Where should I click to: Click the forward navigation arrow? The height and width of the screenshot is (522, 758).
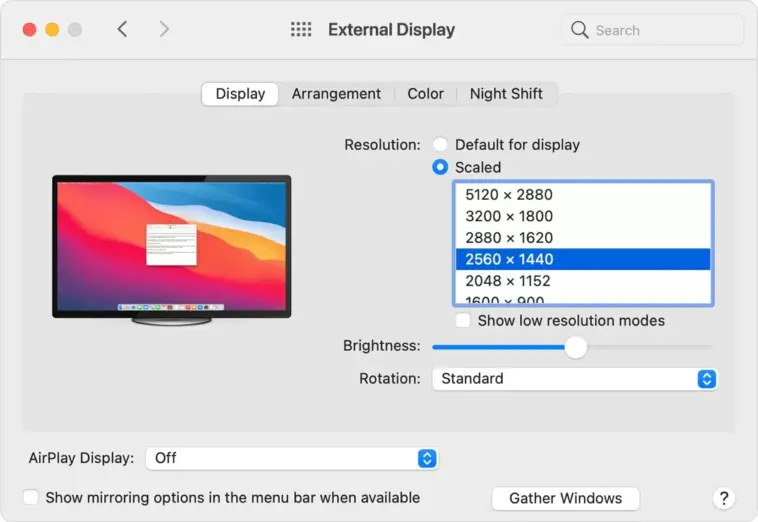tap(164, 30)
